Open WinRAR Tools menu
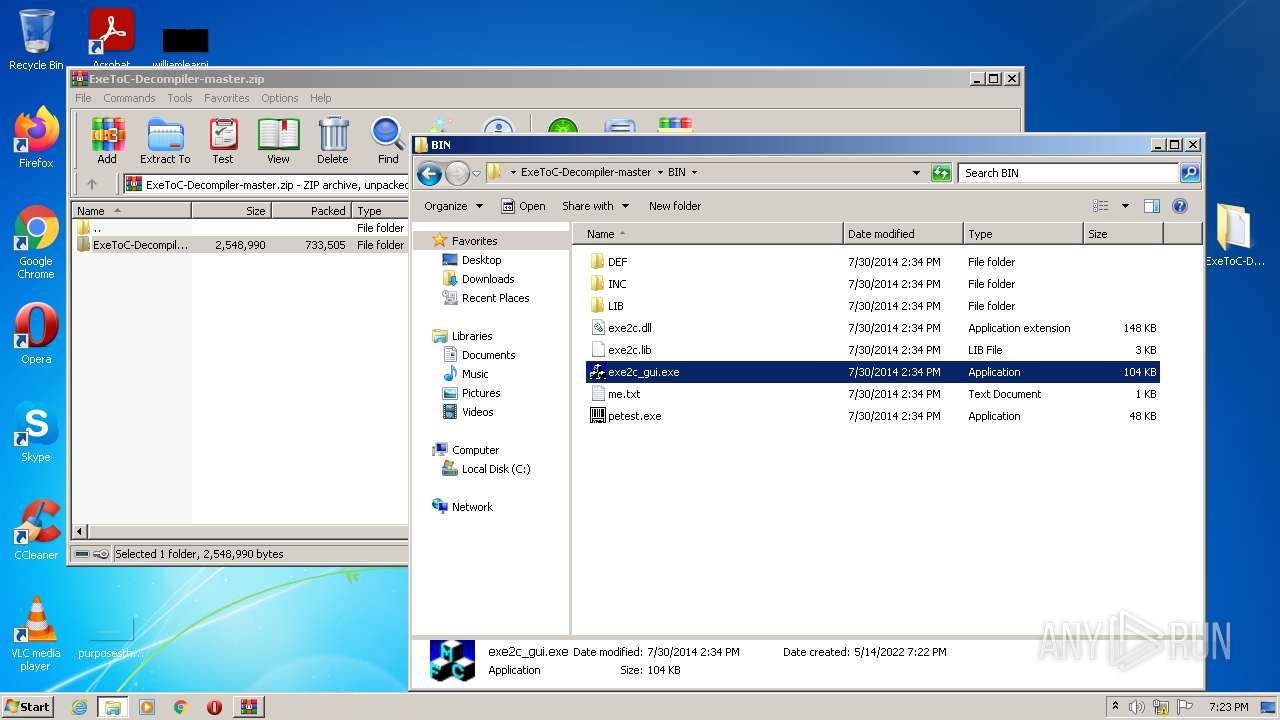 coord(180,98)
